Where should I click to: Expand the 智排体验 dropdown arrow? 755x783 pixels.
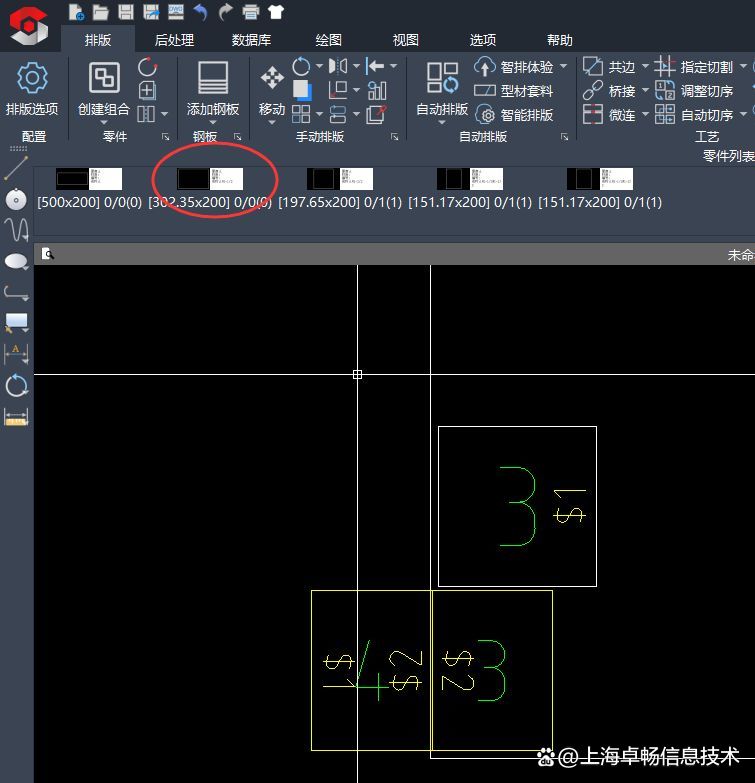point(564,66)
